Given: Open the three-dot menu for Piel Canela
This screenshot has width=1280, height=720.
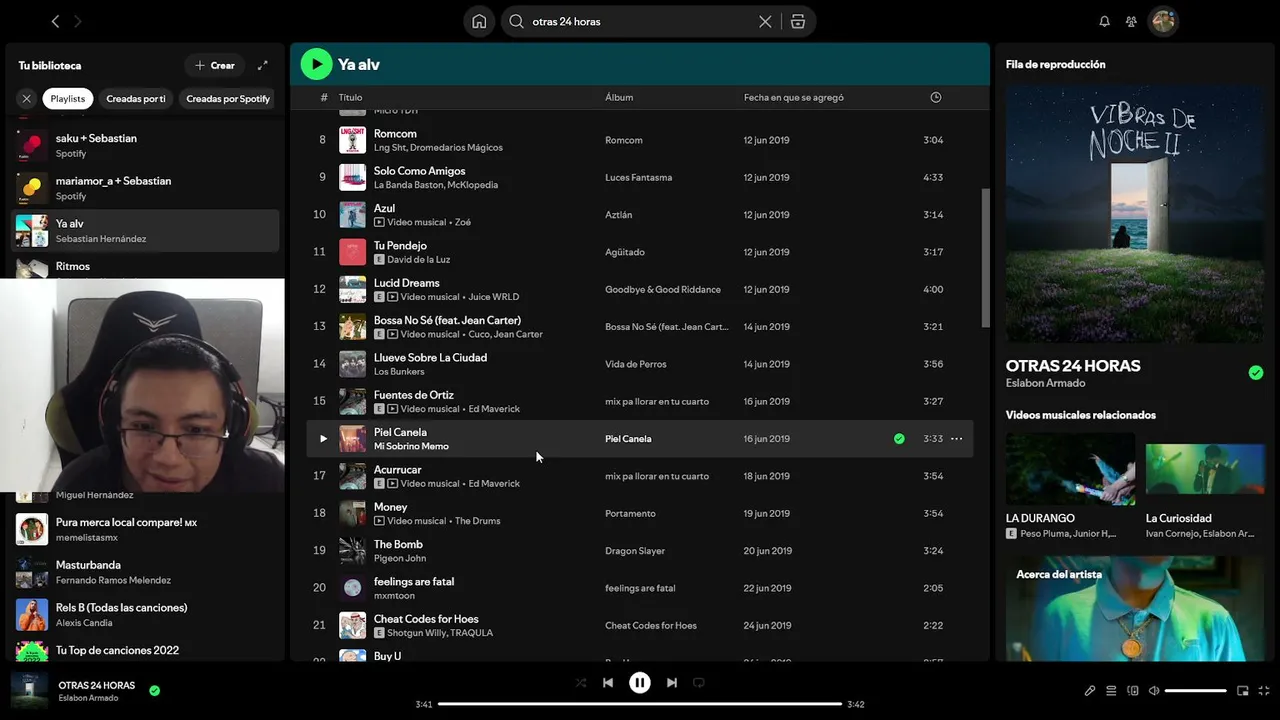Looking at the screenshot, I should [x=957, y=439].
